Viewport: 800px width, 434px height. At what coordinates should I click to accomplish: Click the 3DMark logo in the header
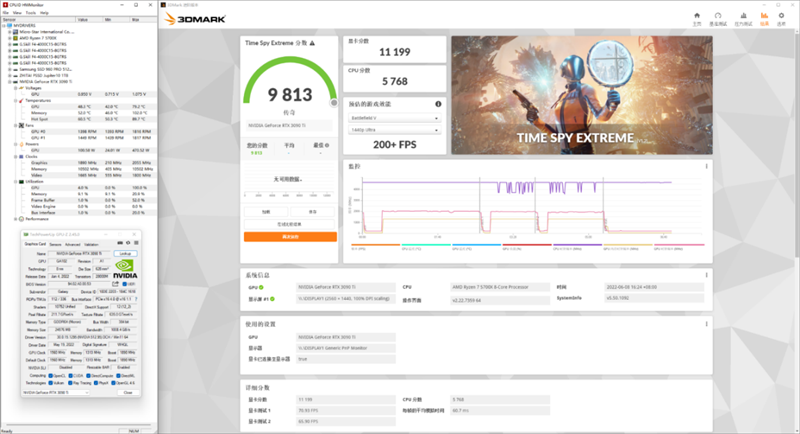pos(195,19)
